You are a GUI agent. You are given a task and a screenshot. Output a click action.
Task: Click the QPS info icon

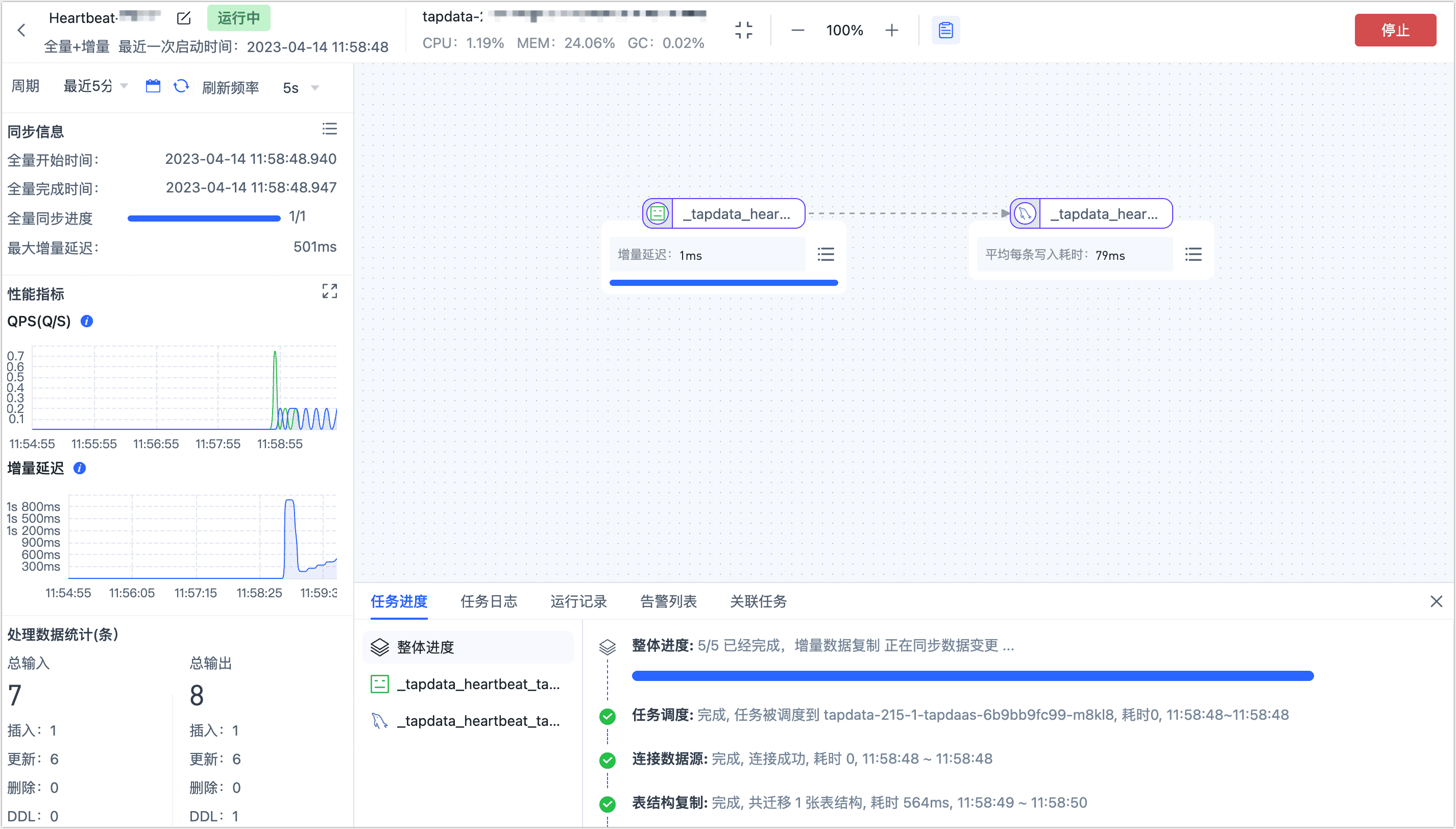click(x=87, y=321)
